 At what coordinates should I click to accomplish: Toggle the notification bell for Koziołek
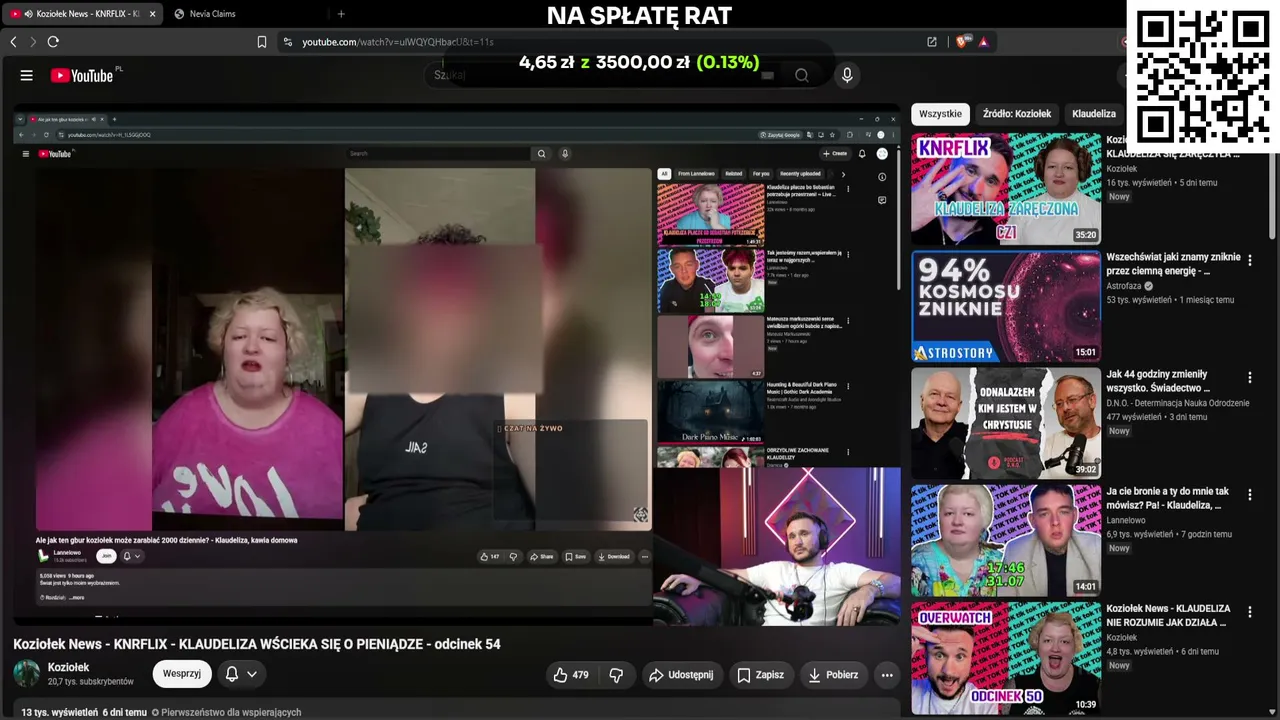click(x=232, y=674)
